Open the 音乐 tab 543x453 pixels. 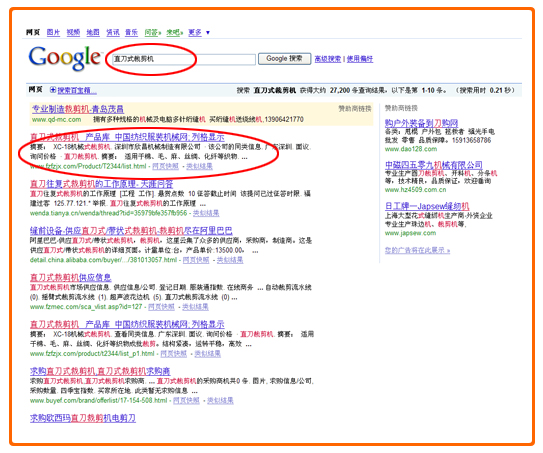click(131, 32)
